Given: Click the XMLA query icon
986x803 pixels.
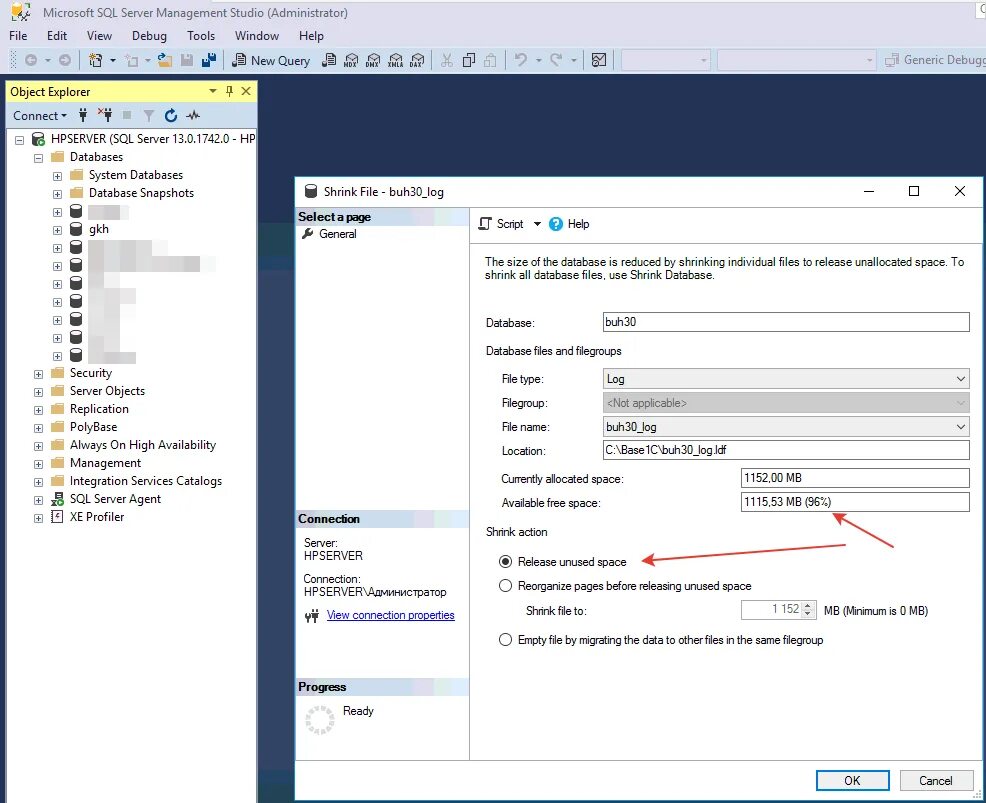Looking at the screenshot, I should click(x=395, y=60).
